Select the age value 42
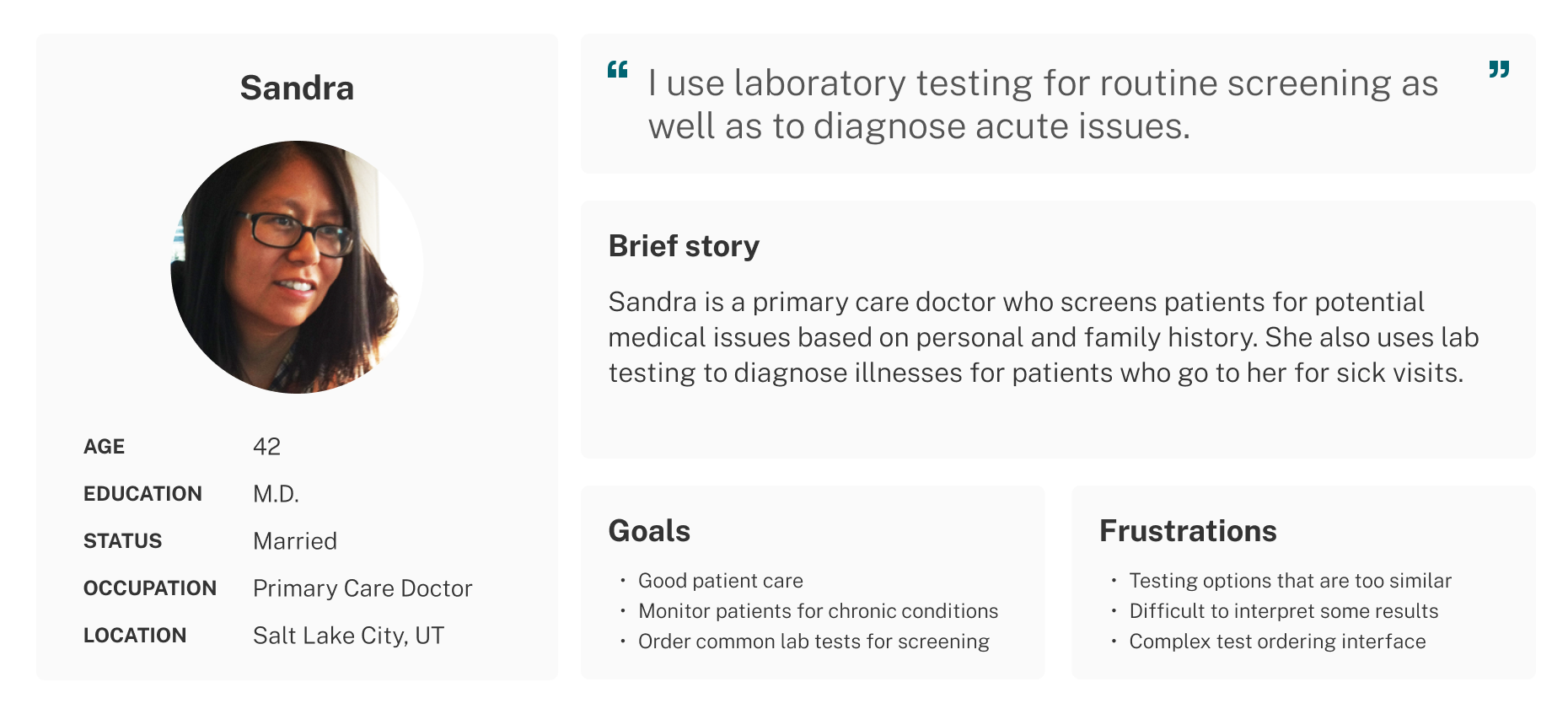The height and width of the screenshot is (714, 1568). tap(266, 447)
